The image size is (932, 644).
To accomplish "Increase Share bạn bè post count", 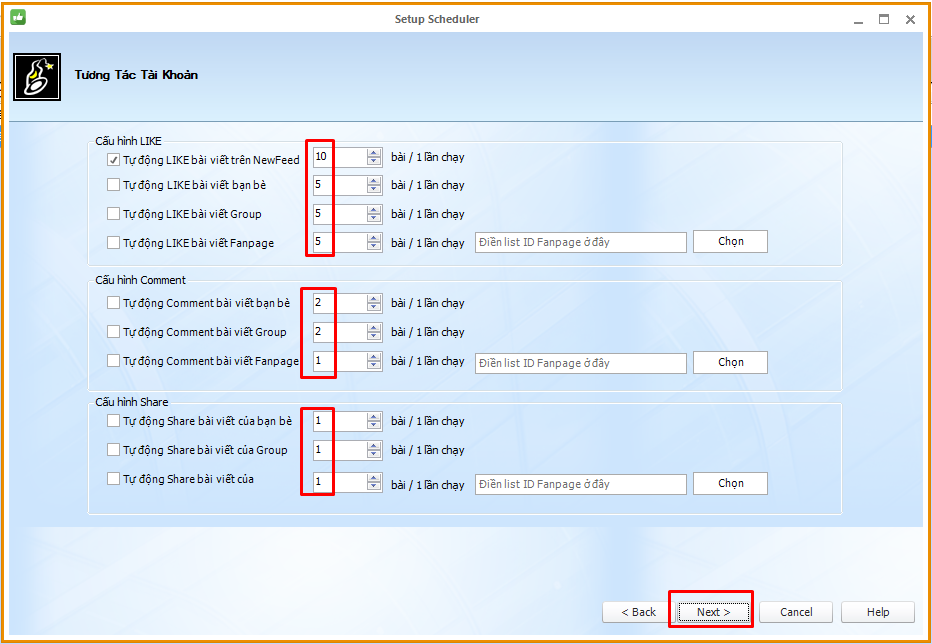I will 374,417.
